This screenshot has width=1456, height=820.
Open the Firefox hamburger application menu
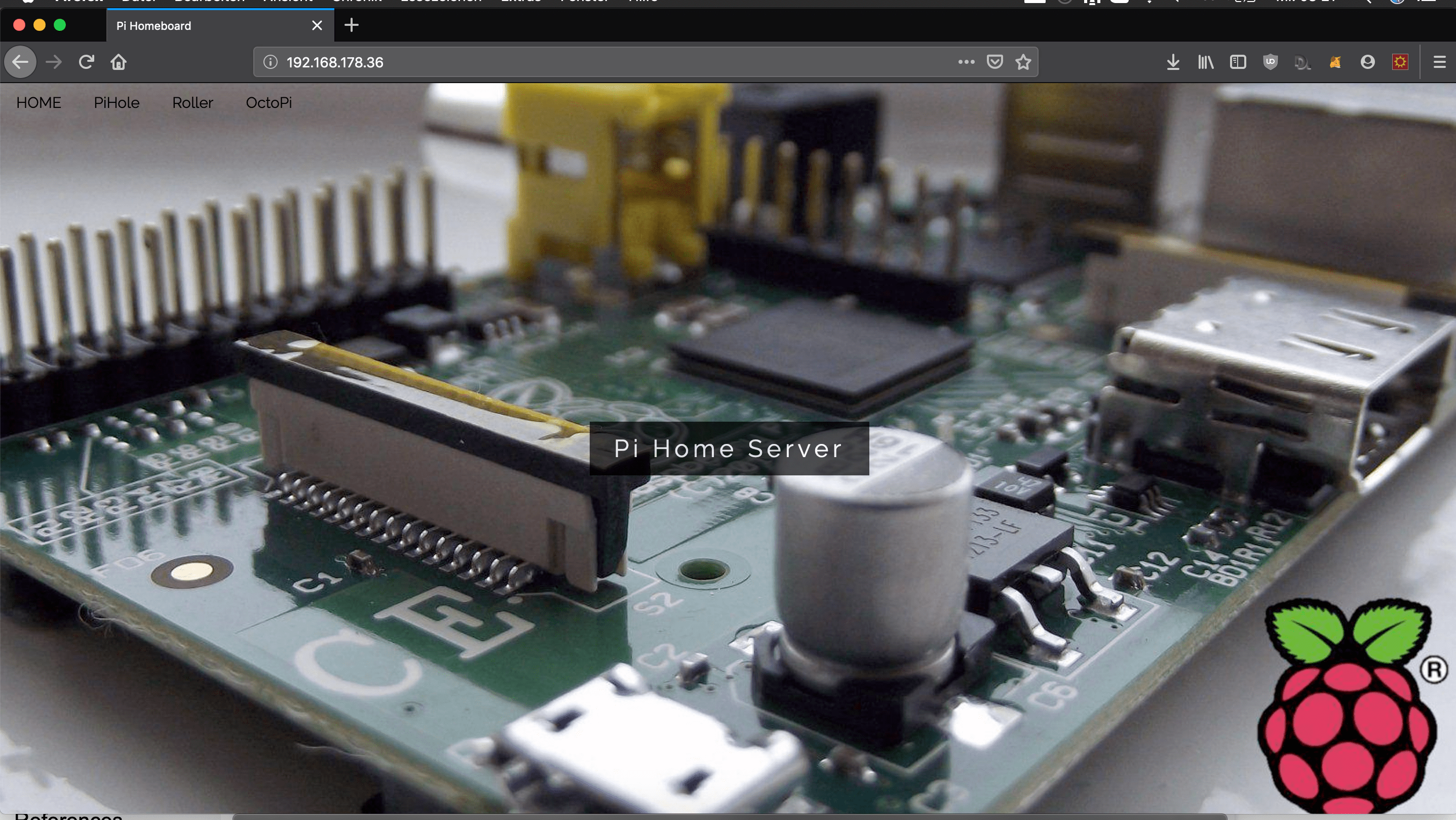pos(1439,62)
